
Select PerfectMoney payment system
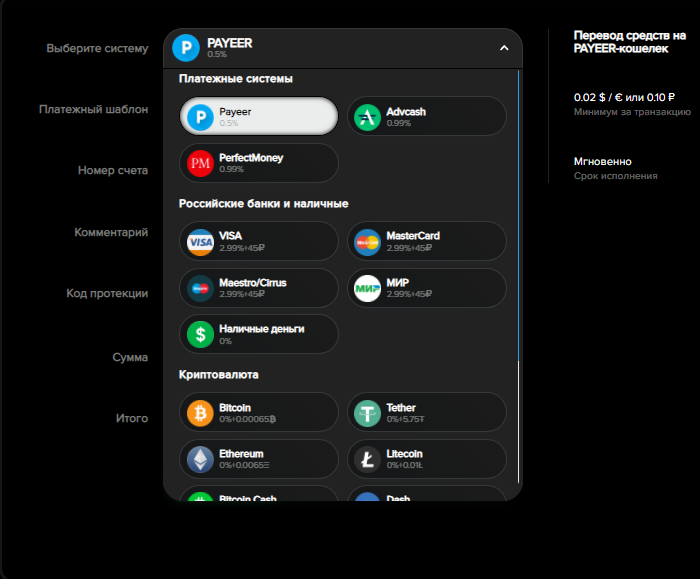(x=259, y=163)
